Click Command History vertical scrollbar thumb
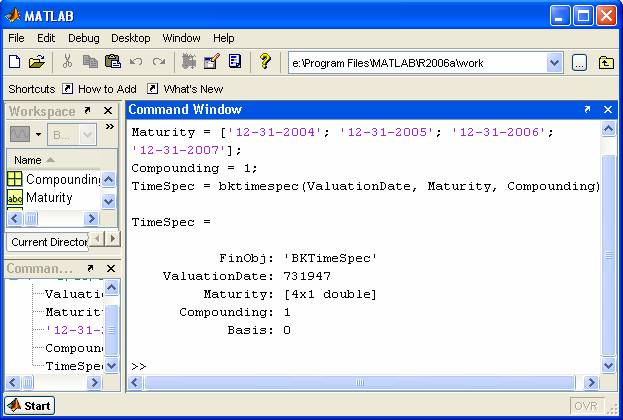The width and height of the screenshot is (623, 420). click(x=112, y=330)
